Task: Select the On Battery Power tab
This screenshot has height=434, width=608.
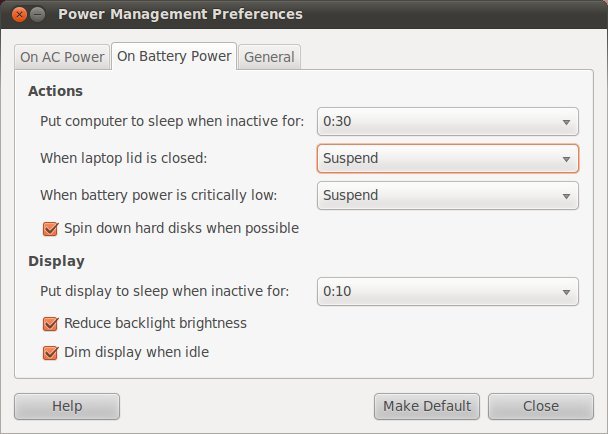Action: click(174, 56)
